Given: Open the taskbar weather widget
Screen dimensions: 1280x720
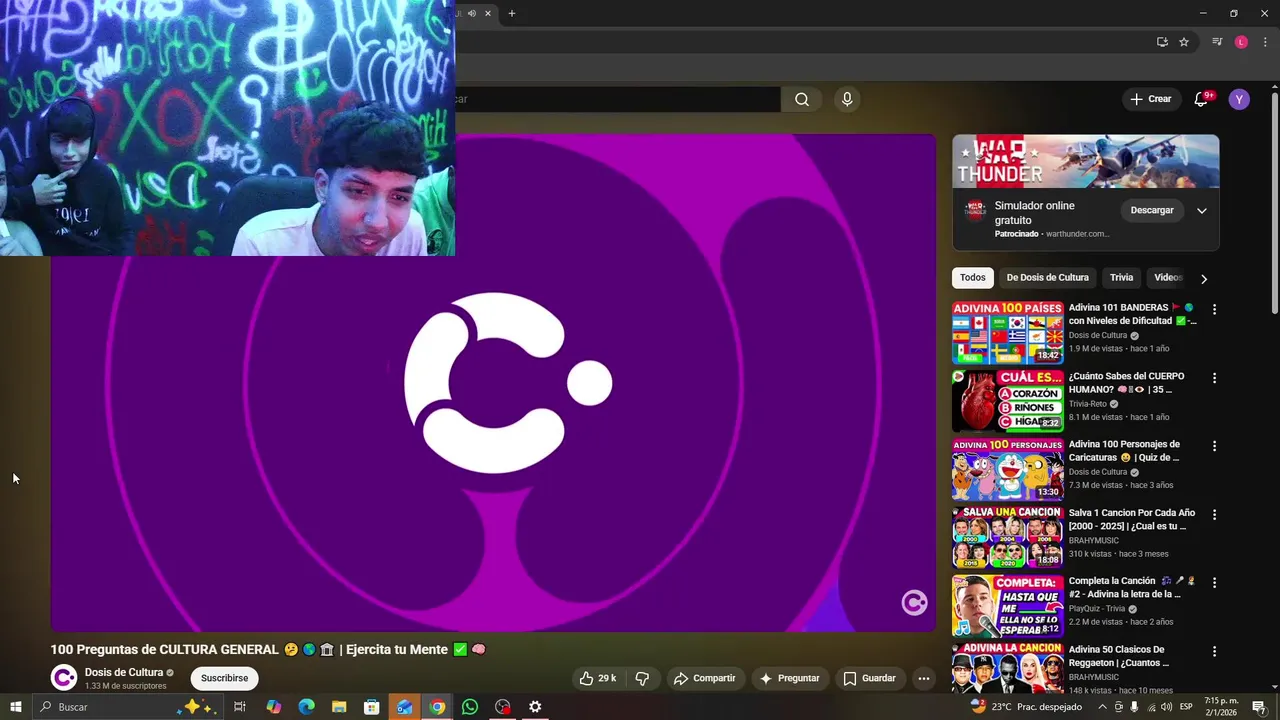Looking at the screenshot, I should [x=1027, y=707].
